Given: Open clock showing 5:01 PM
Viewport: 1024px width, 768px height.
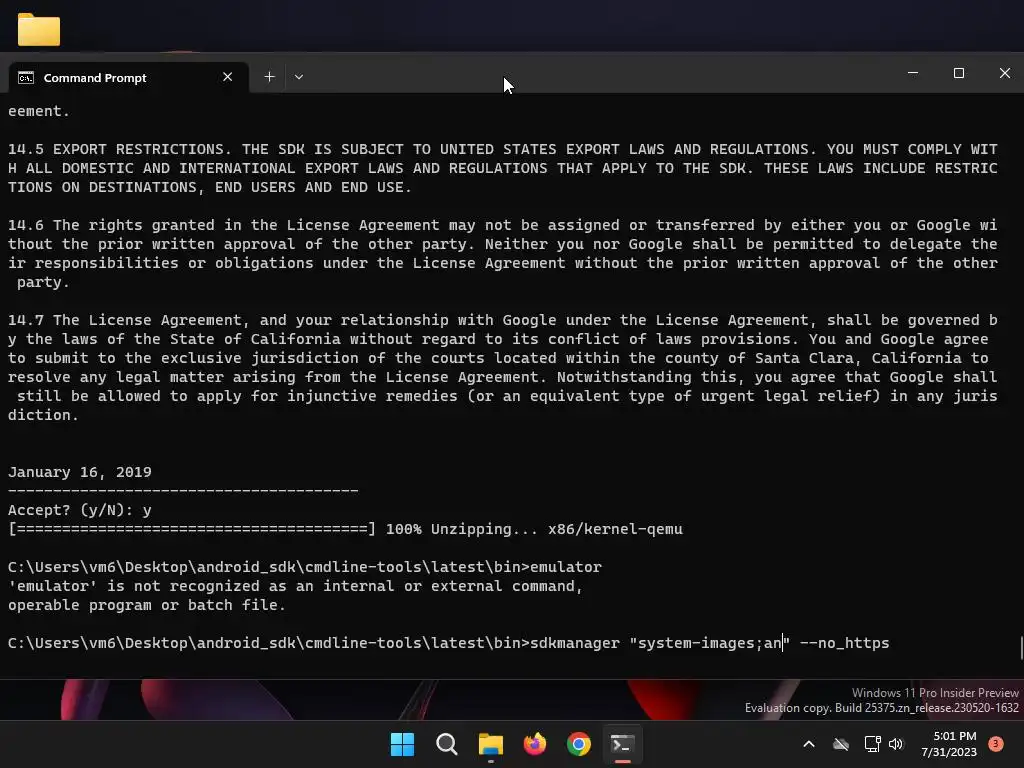Looking at the screenshot, I should click(949, 744).
